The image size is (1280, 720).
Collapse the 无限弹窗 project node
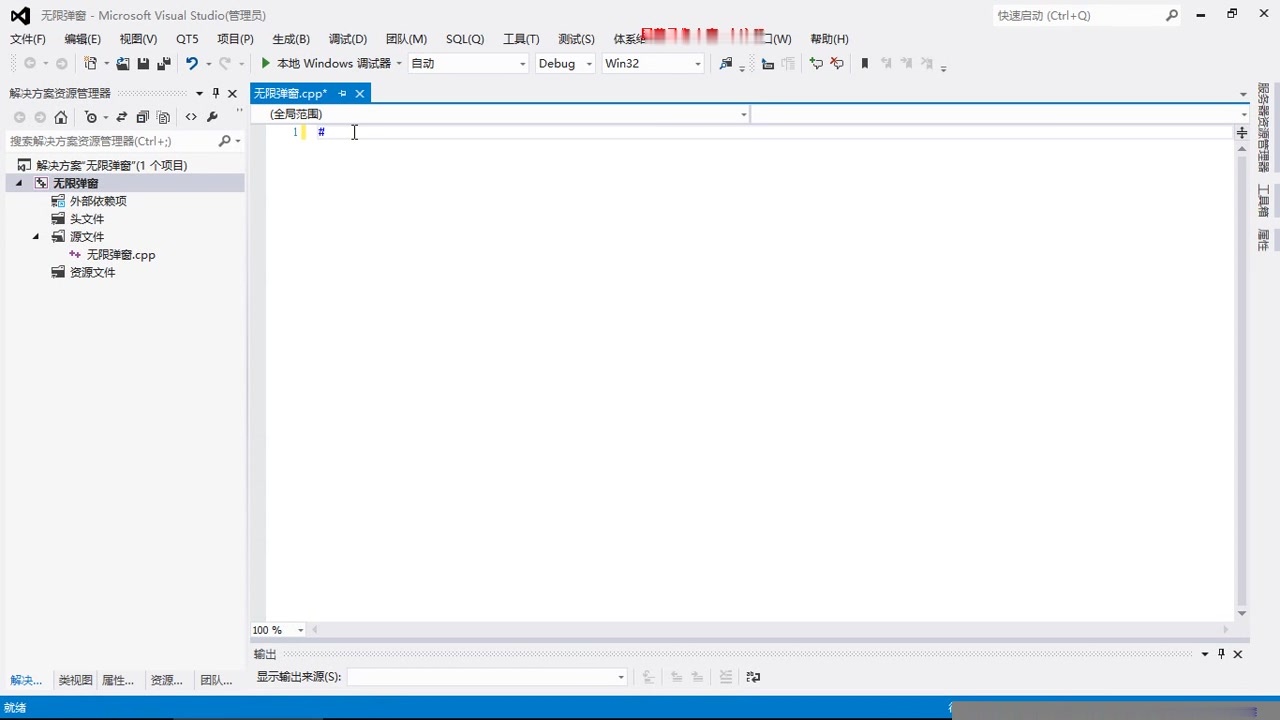18,183
